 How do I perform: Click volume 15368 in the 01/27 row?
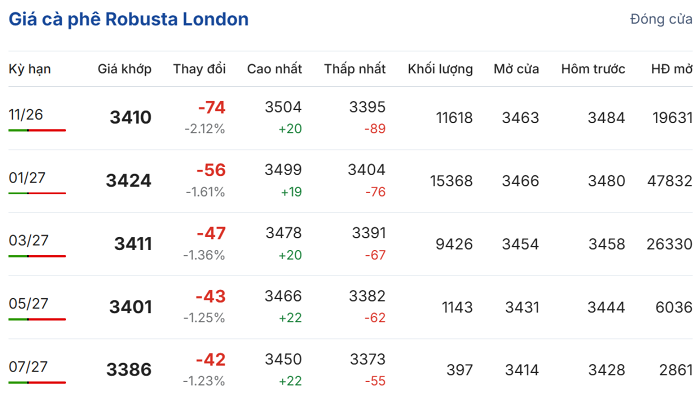coord(451,181)
